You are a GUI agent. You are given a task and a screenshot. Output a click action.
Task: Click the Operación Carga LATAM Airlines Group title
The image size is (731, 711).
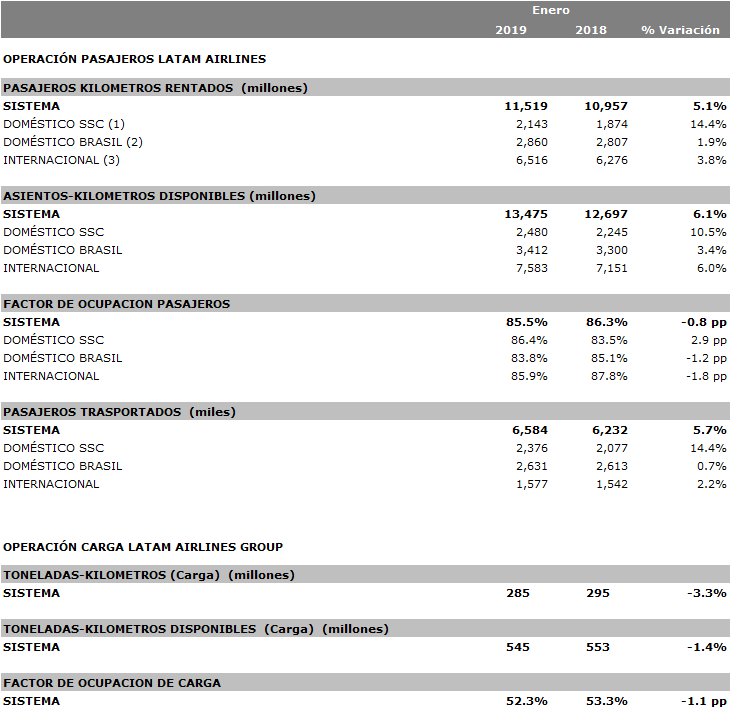143,547
